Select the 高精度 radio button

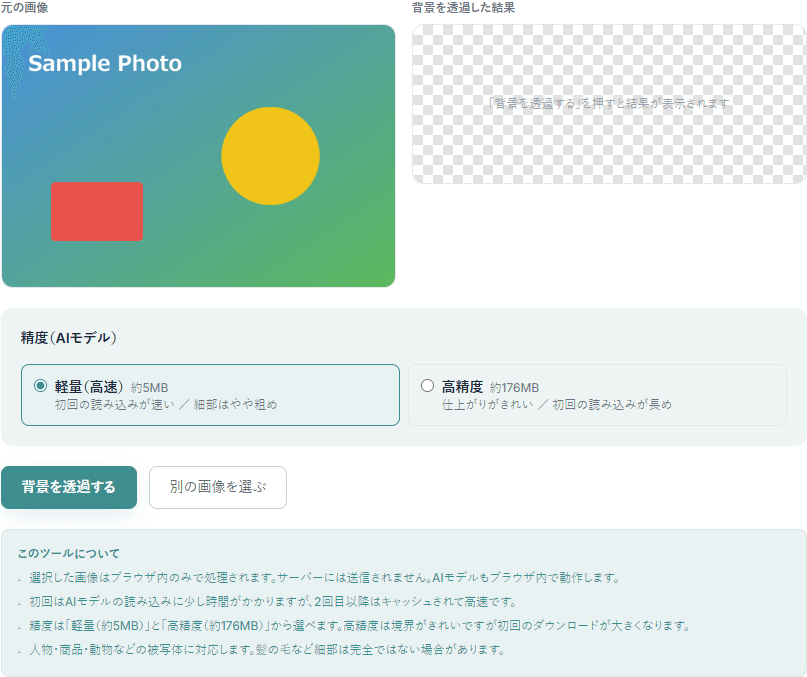[427, 386]
